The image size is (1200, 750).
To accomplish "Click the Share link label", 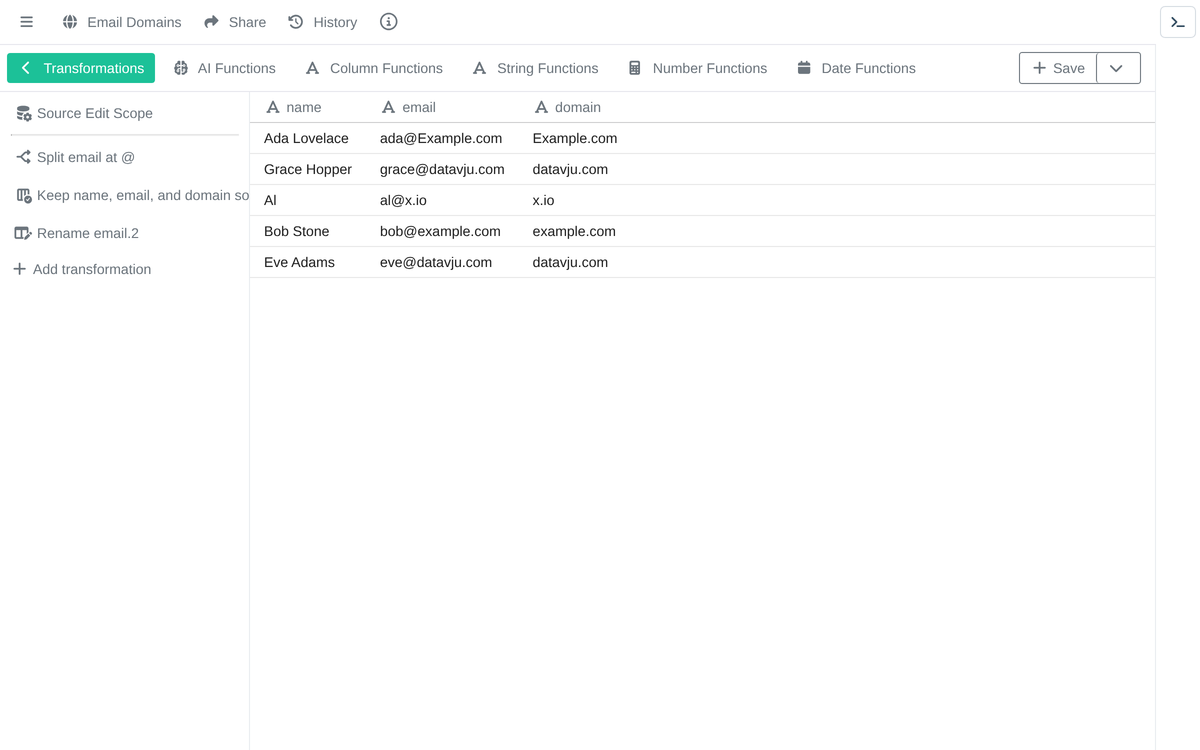I will (247, 22).
